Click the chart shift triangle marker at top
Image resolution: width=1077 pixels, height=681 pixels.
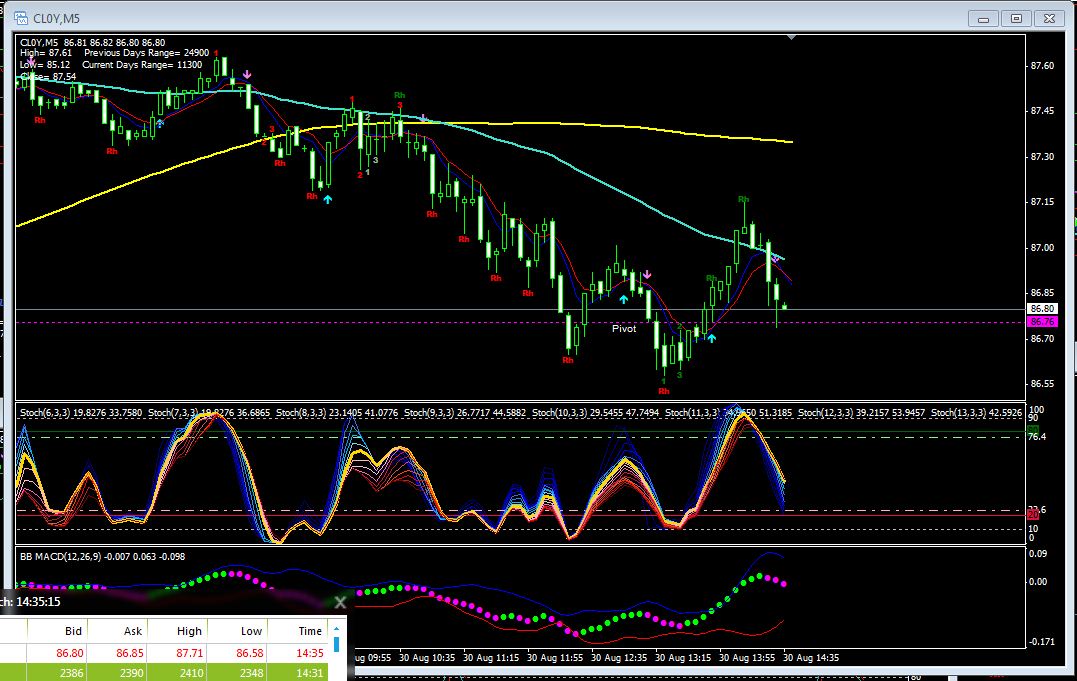(x=791, y=37)
